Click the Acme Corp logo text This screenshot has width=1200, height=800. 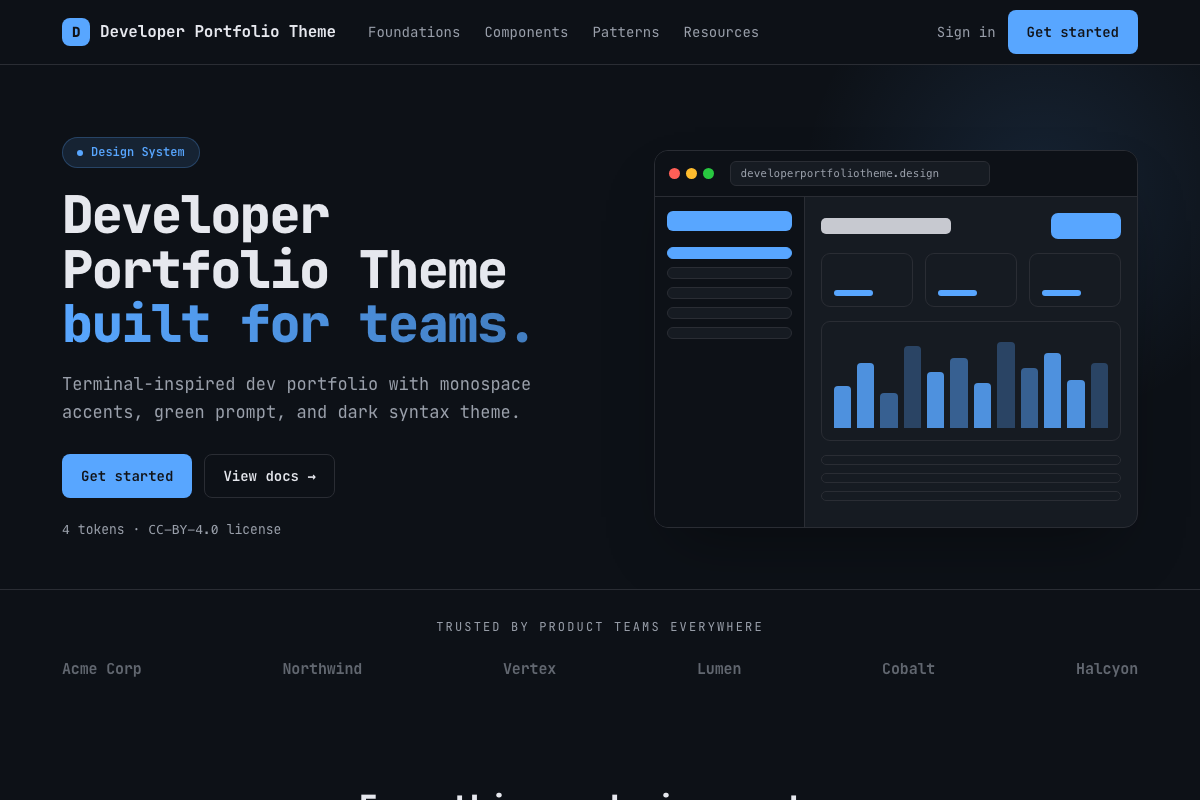coord(102,669)
